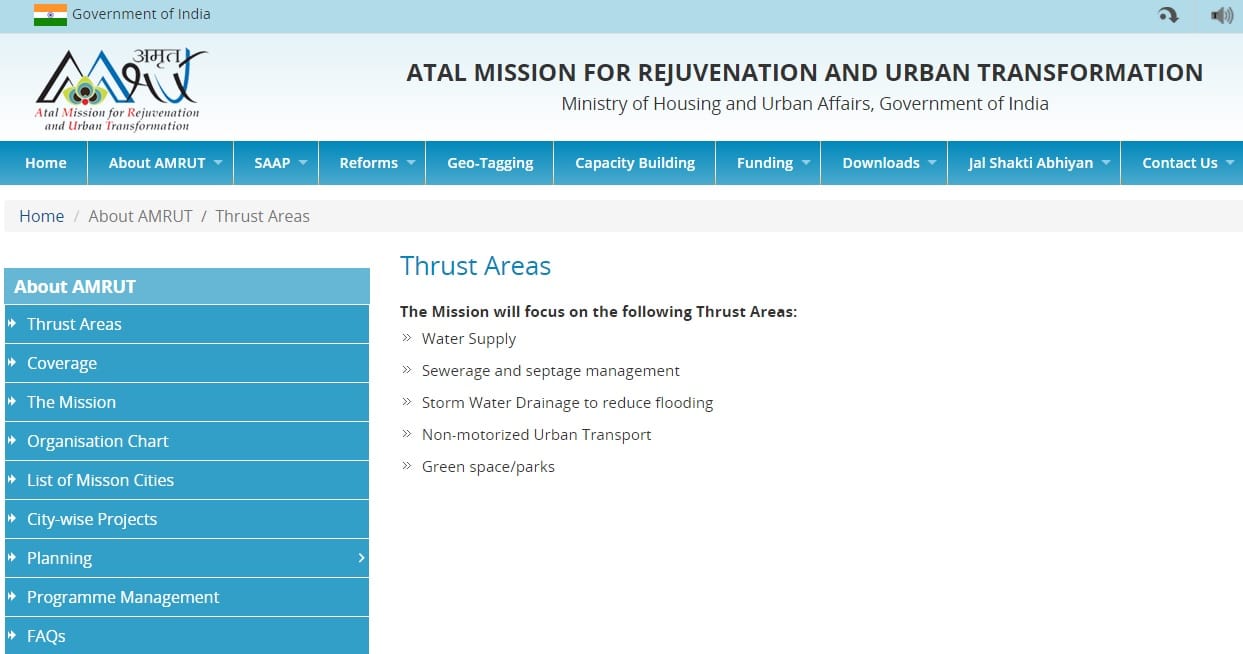Image resolution: width=1243 pixels, height=654 pixels.
Task: Click the skip to content arrow icon
Action: click(1167, 15)
